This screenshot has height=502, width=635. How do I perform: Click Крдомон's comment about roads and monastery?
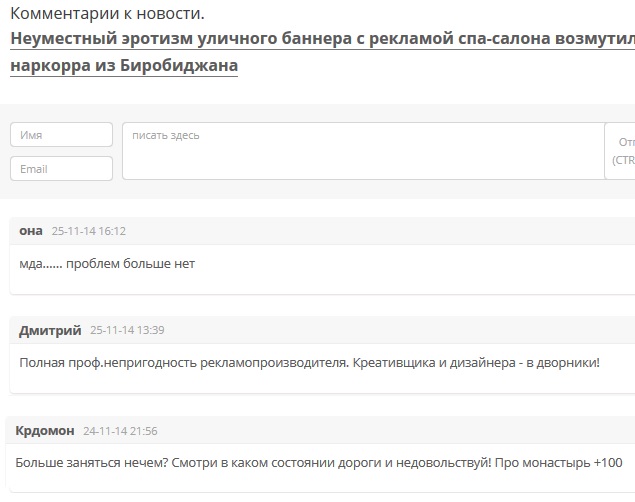318,463
